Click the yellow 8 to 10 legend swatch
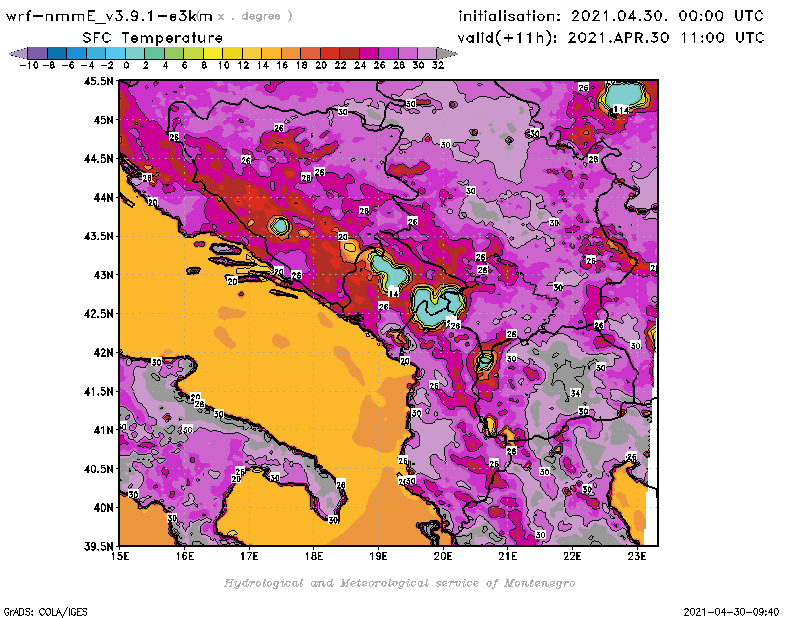The width and height of the screenshot is (800, 618). [x=213, y=53]
